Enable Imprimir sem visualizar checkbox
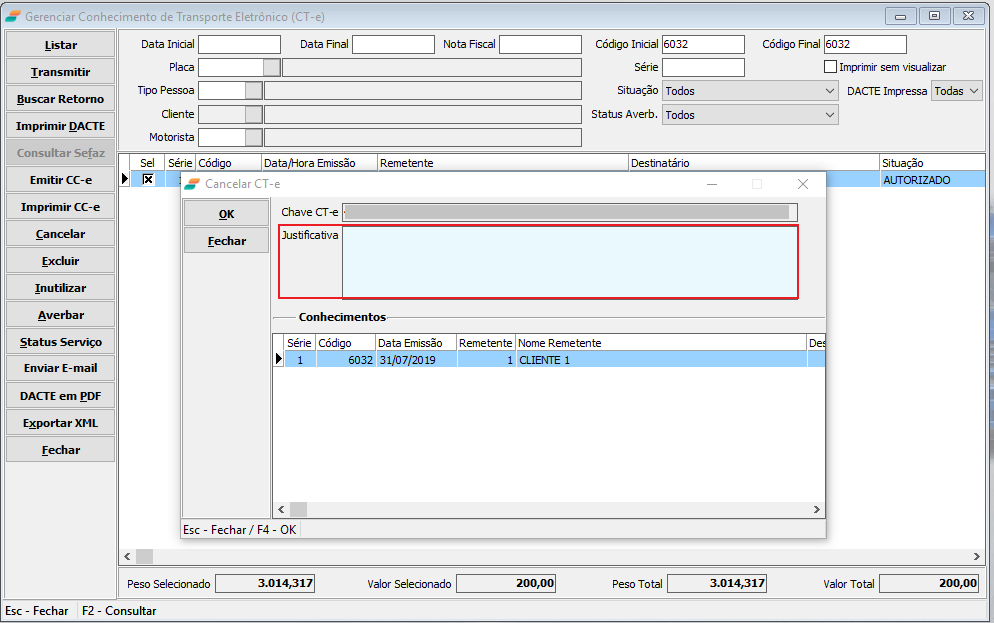Viewport: 994px width, 623px height. click(830, 67)
